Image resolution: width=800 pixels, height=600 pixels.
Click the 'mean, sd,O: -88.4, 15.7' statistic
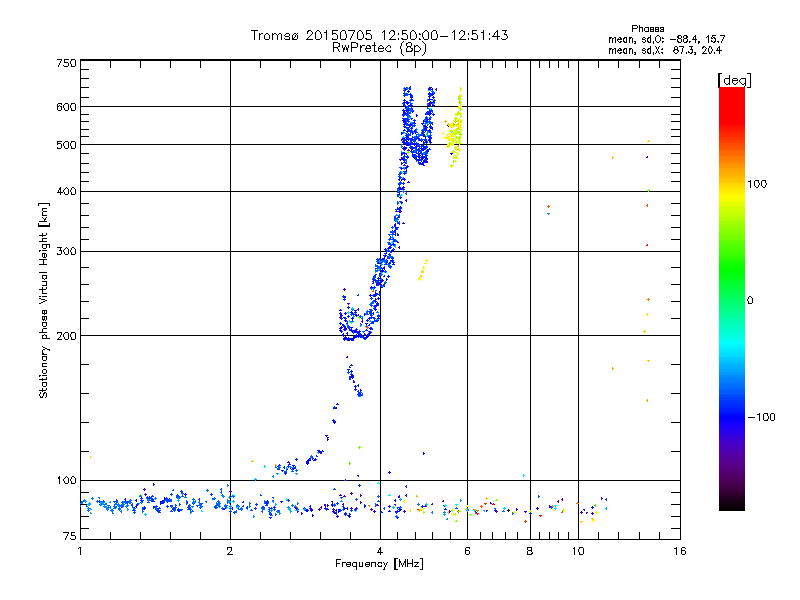(x=666, y=39)
